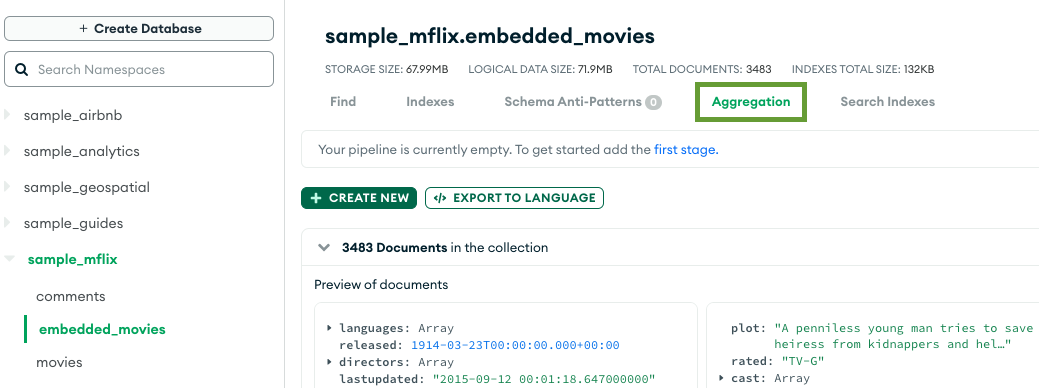
Task: Expand the cast Array field
Action: 722,378
